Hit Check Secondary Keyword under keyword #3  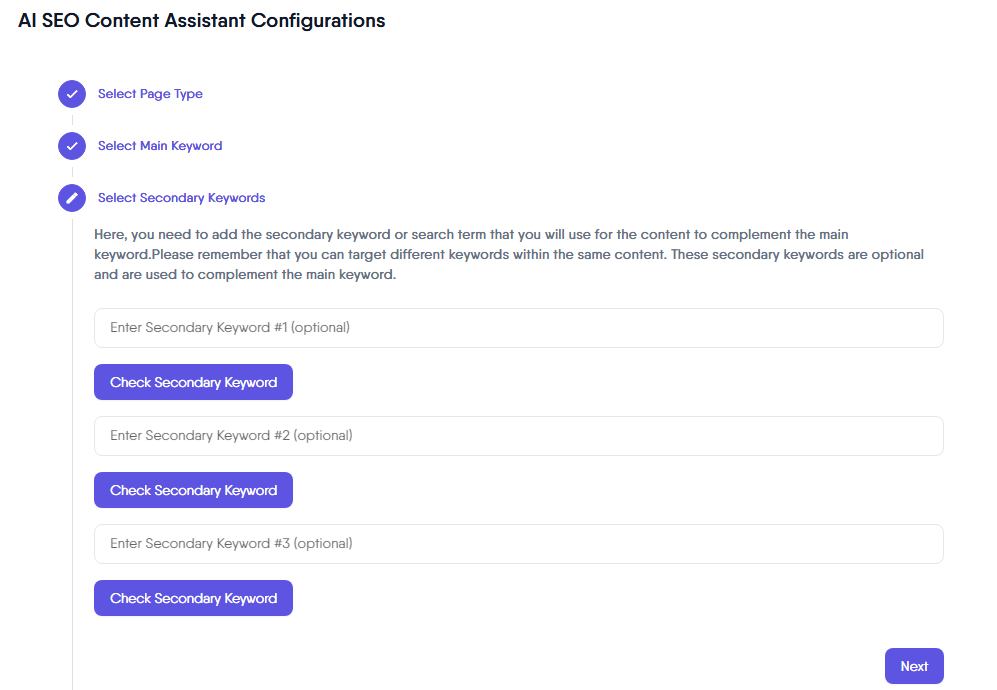coord(193,598)
